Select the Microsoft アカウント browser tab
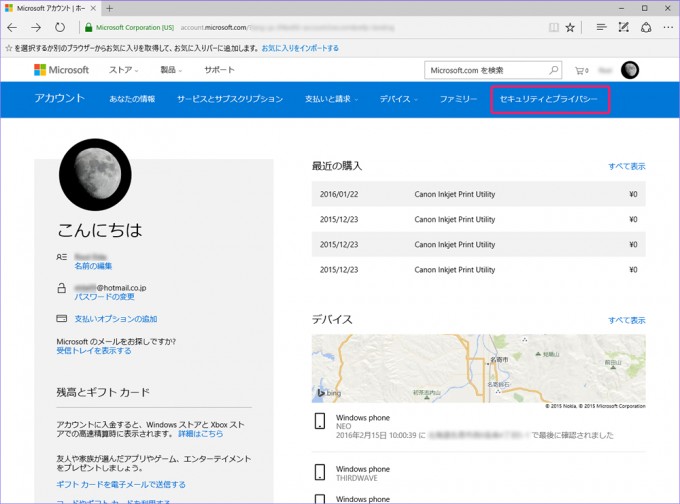680x504 pixels. coord(50,8)
